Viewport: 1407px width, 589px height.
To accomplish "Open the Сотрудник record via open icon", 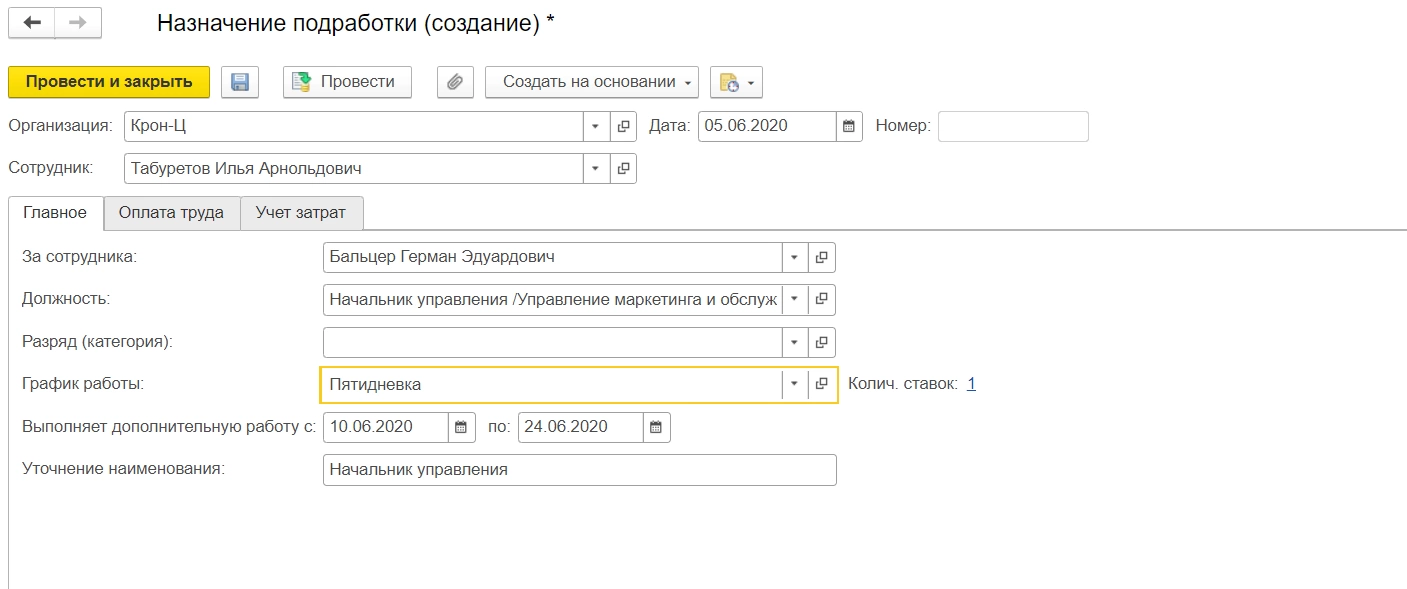I will pyautogui.click(x=623, y=168).
